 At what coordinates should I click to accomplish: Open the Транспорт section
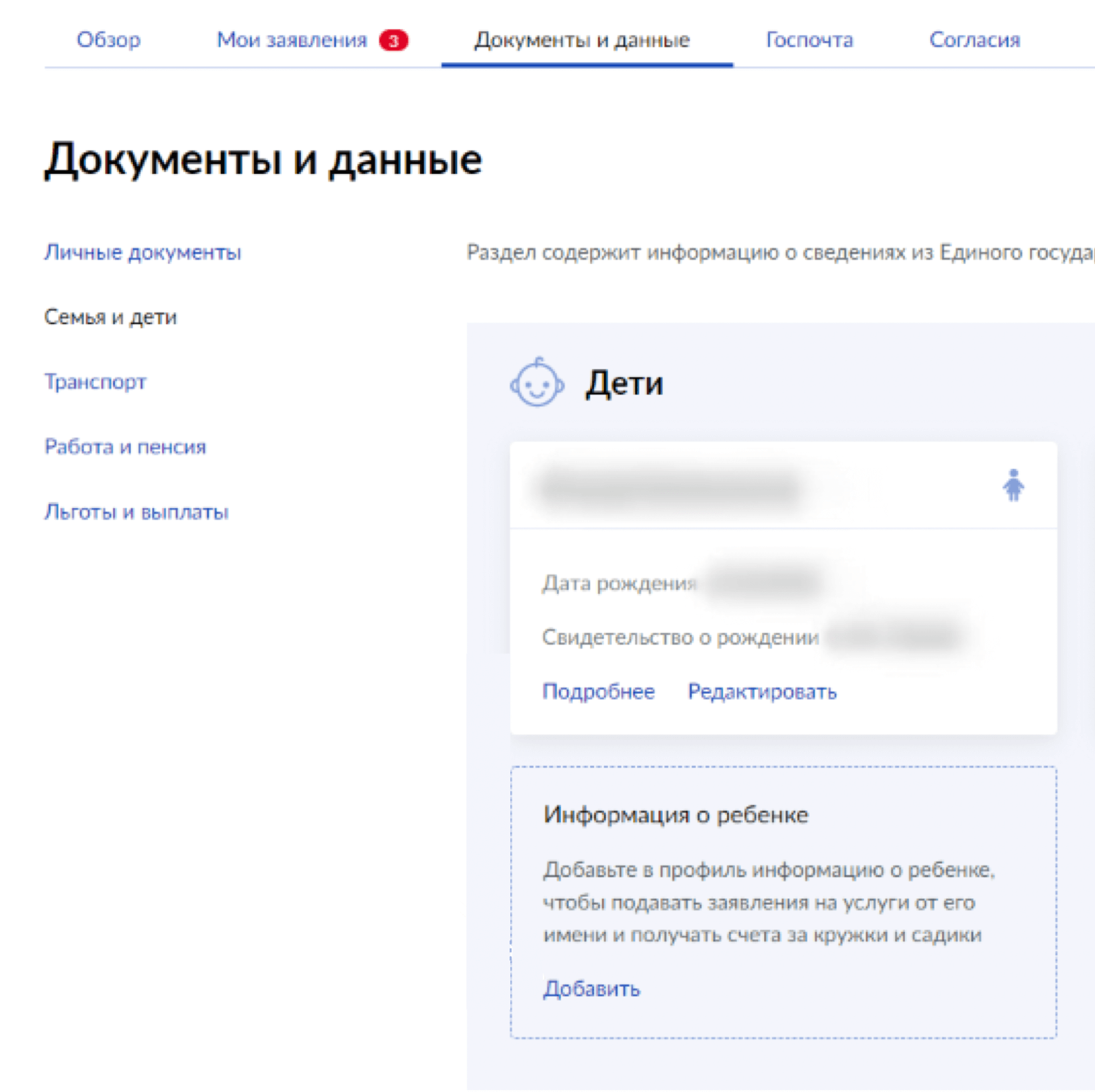pos(95,382)
